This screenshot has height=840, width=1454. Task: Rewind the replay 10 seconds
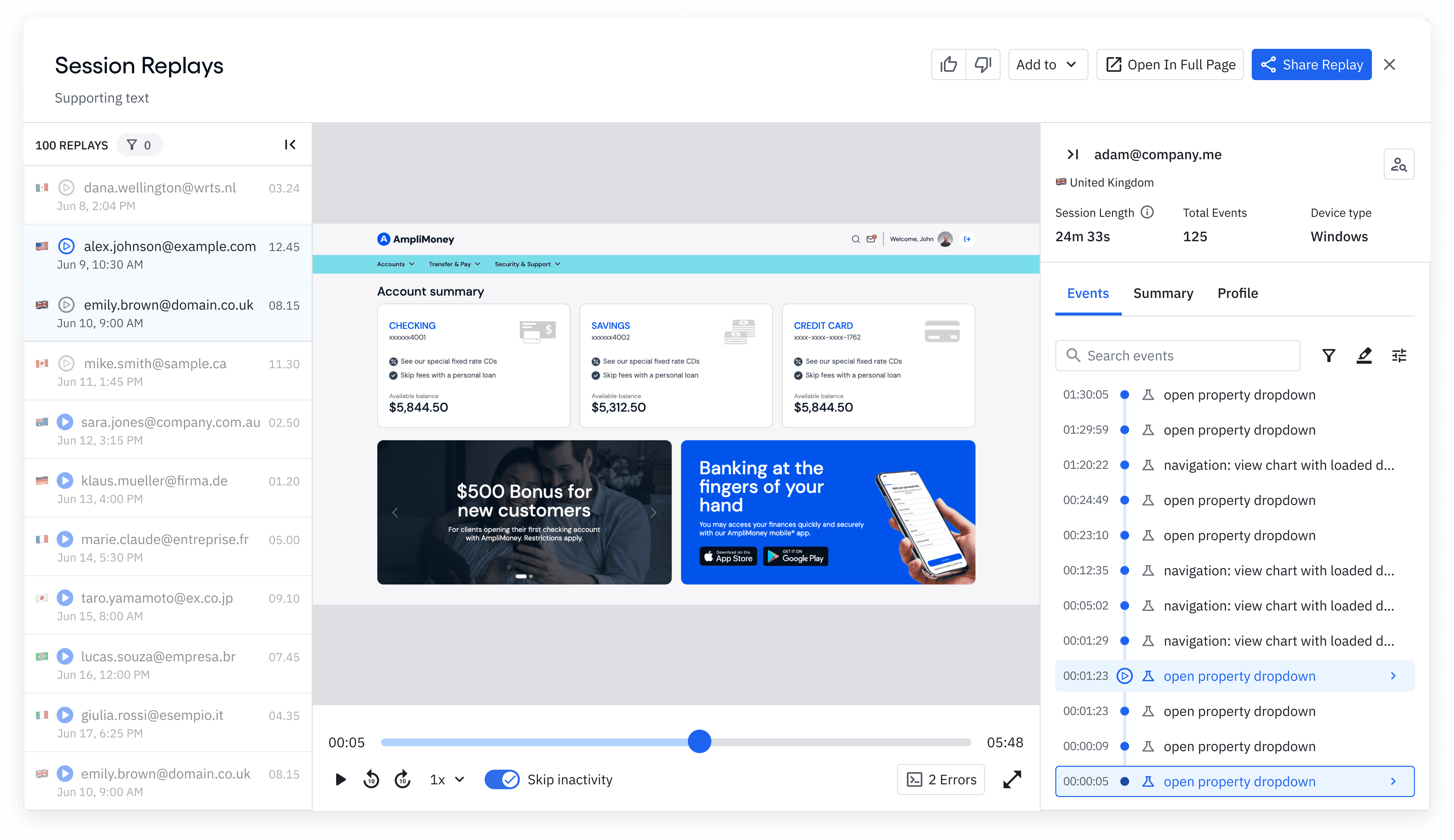(x=371, y=779)
